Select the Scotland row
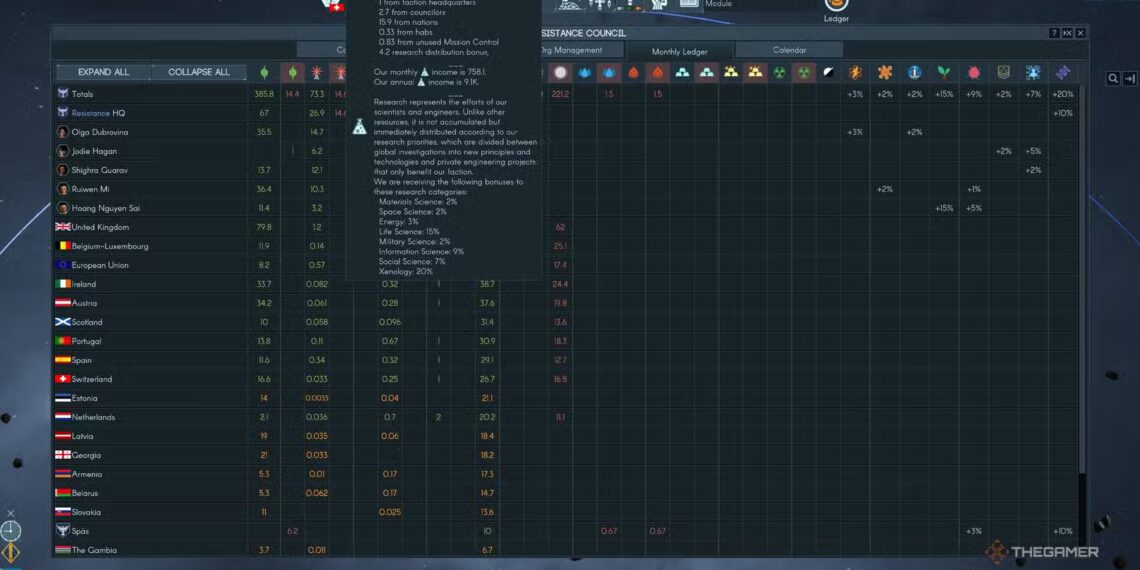 (566, 322)
